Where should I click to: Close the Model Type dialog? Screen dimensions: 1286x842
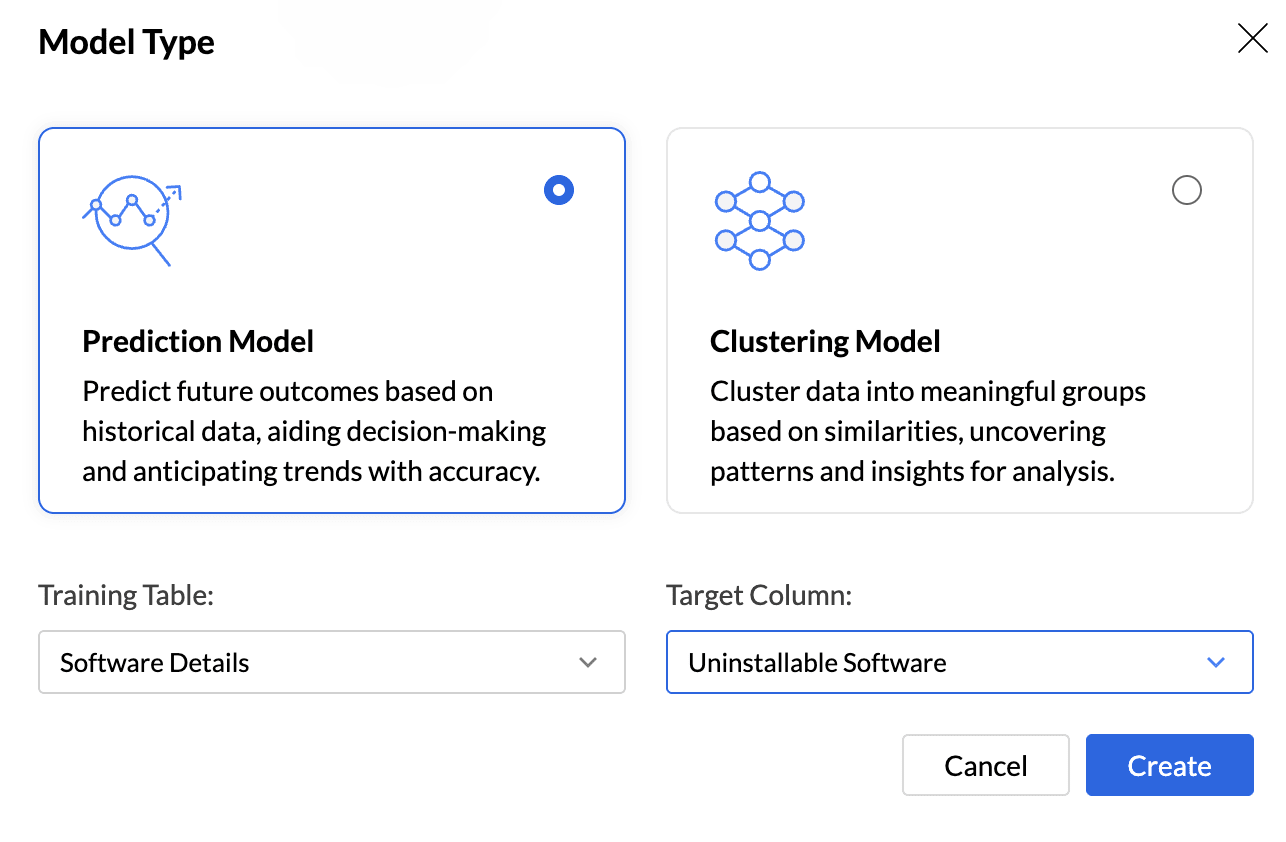pyautogui.click(x=1252, y=39)
